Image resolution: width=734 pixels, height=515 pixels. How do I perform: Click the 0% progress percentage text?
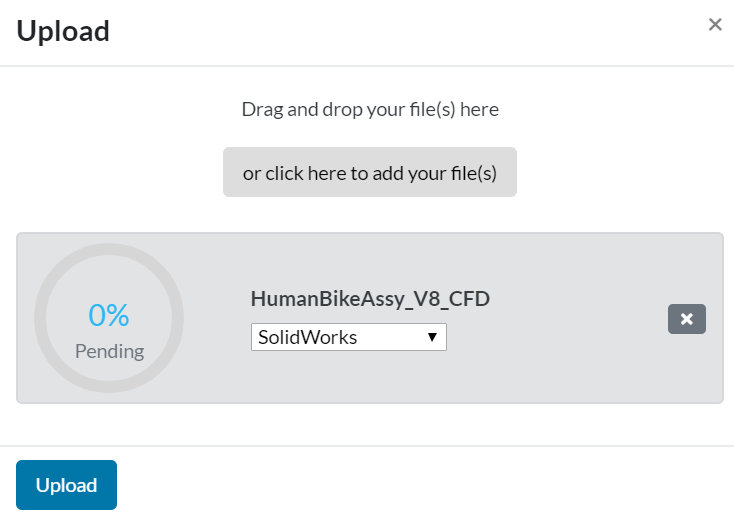point(109,316)
